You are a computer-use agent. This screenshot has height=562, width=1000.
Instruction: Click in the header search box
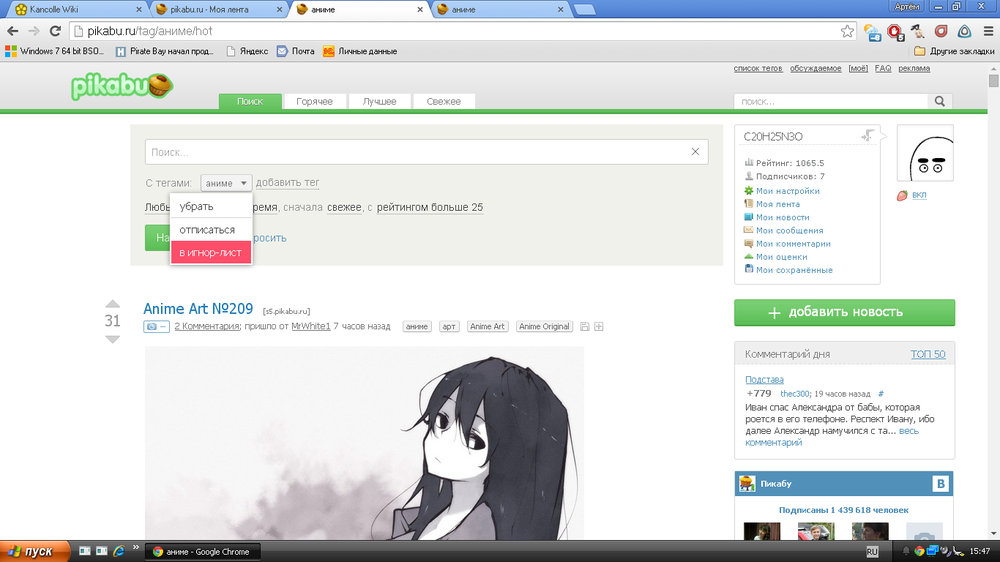pyautogui.click(x=830, y=101)
